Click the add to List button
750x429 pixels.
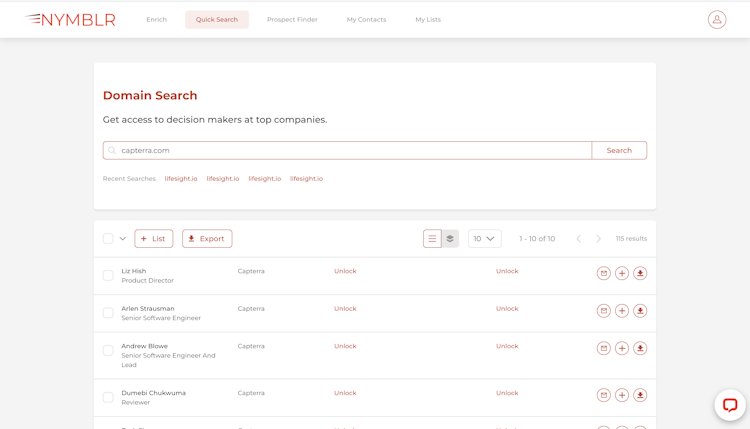154,239
